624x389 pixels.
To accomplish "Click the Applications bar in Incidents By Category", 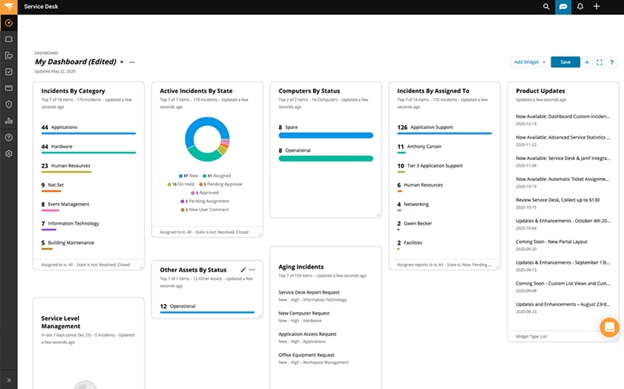I will click(88, 133).
